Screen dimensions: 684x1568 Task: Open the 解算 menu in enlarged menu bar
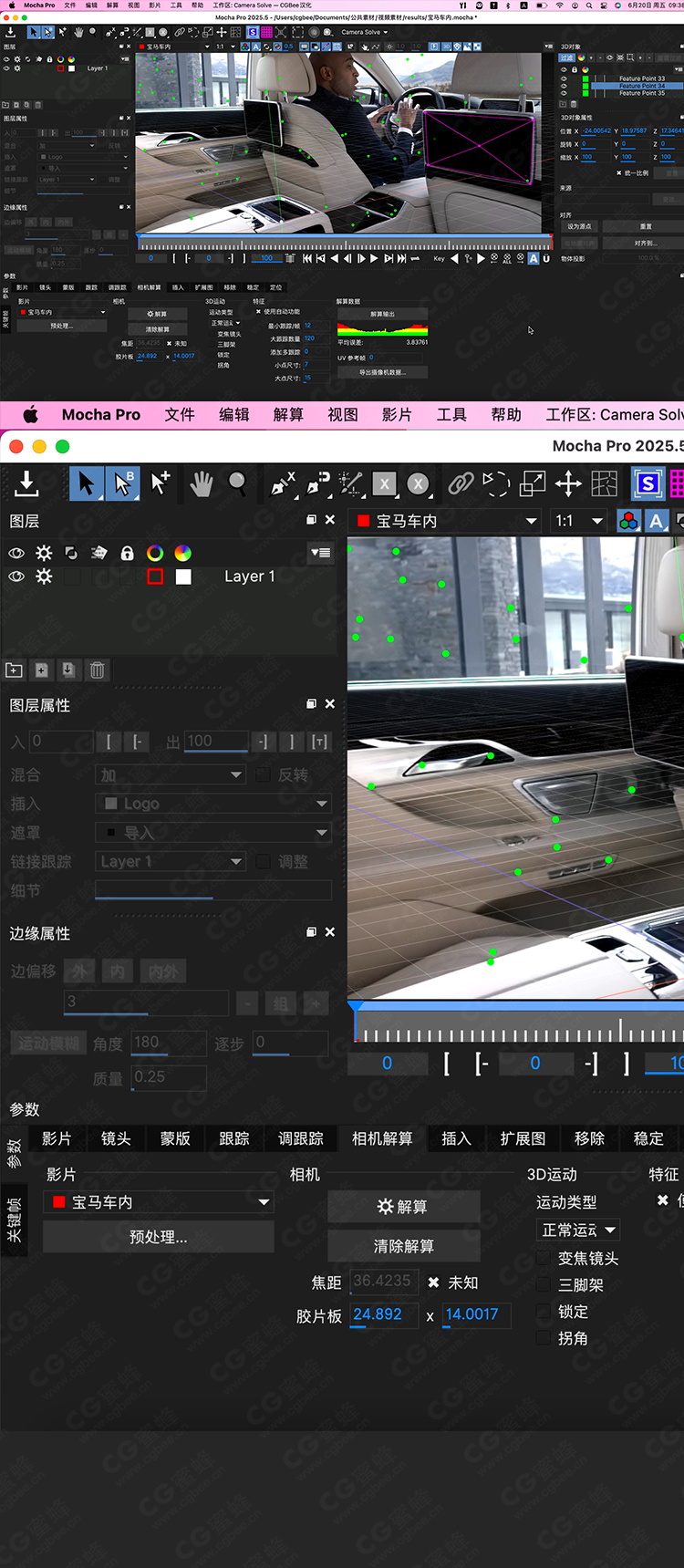(x=288, y=414)
